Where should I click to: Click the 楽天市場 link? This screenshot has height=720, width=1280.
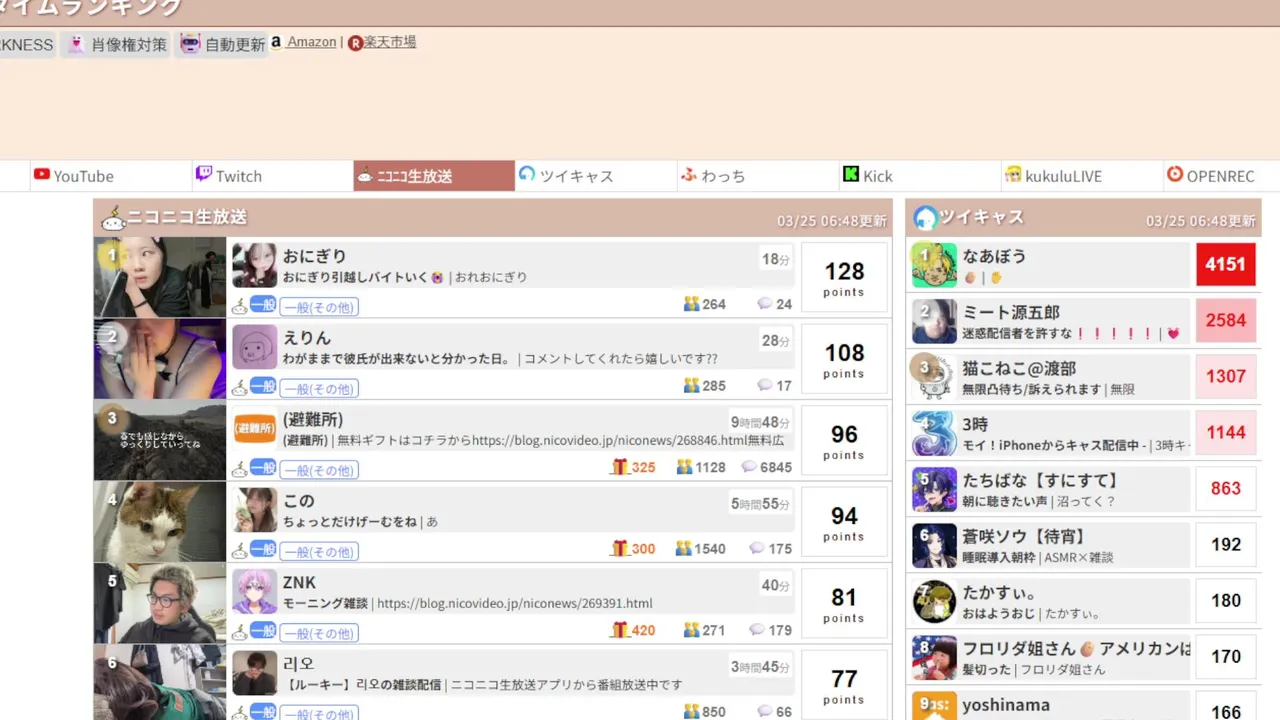click(389, 42)
